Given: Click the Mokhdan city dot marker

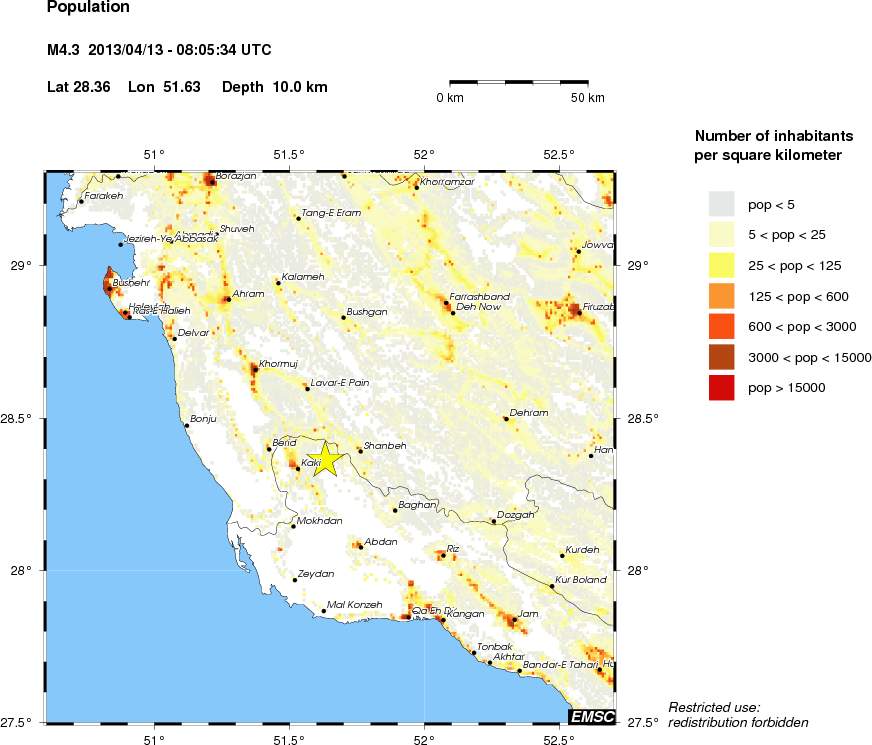Looking at the screenshot, I should 293,526.
